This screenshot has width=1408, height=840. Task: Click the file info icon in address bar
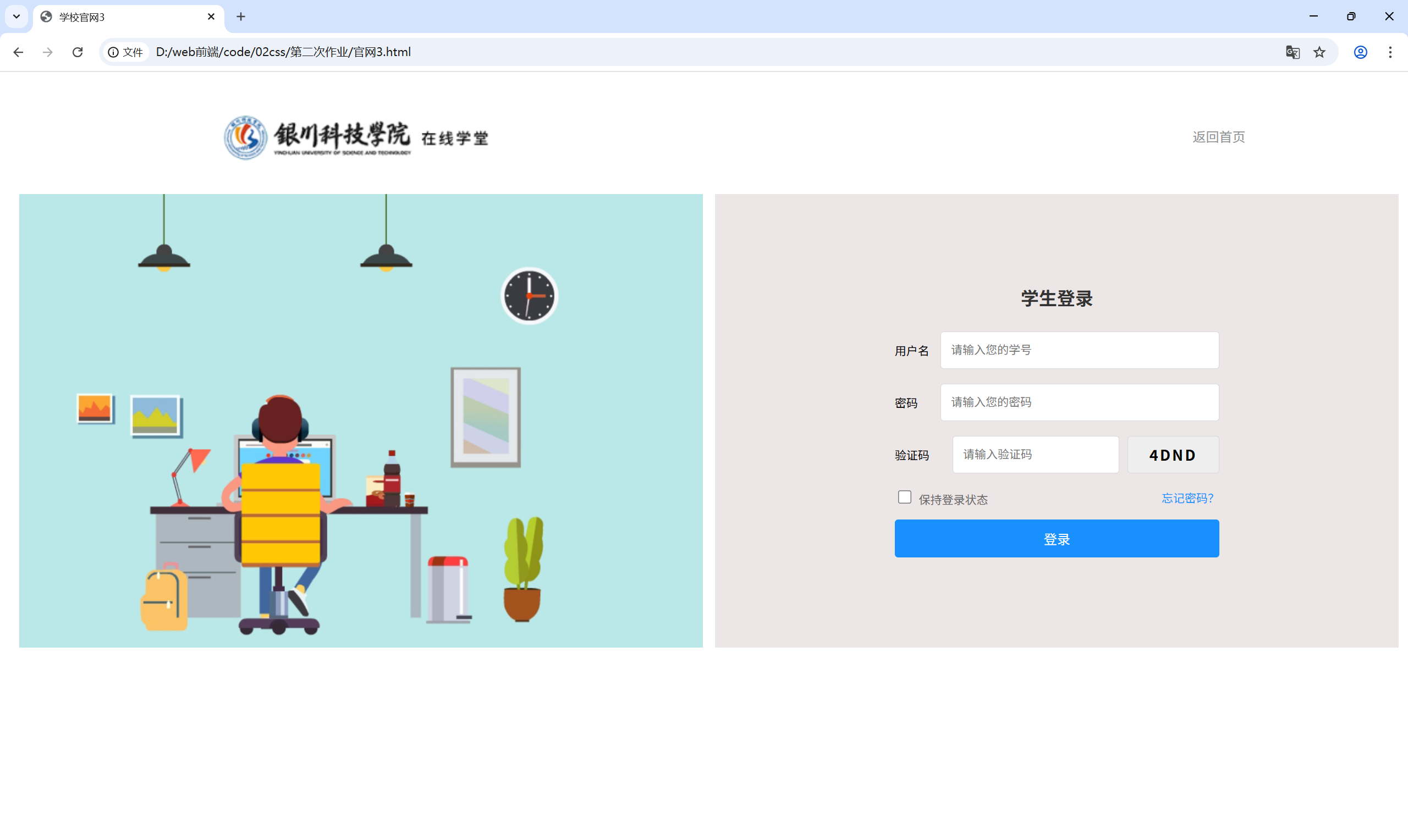tap(113, 52)
